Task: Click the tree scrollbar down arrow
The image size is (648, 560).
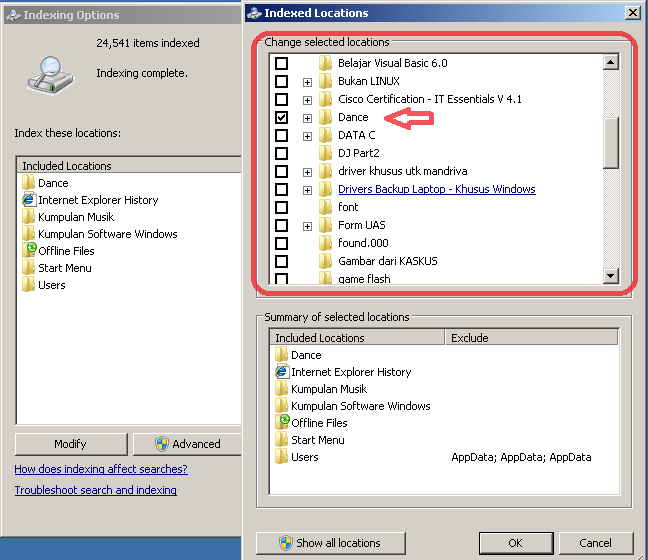Action: [611, 276]
